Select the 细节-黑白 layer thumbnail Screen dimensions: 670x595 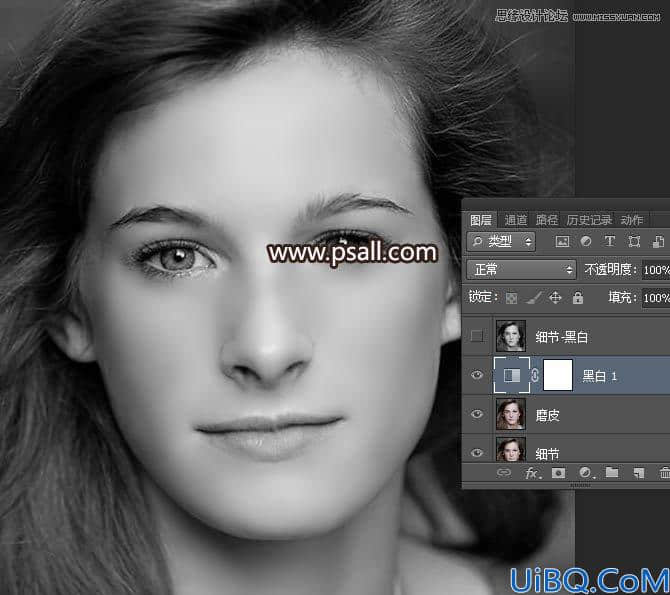coord(511,336)
